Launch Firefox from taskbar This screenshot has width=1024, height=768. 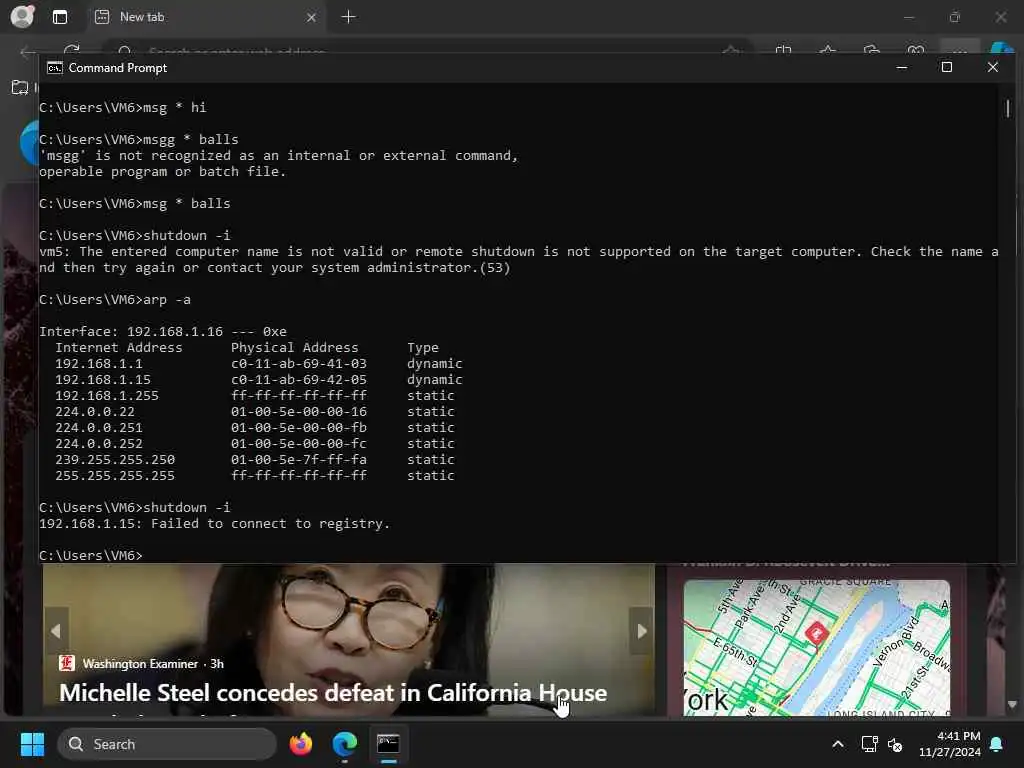coord(300,744)
